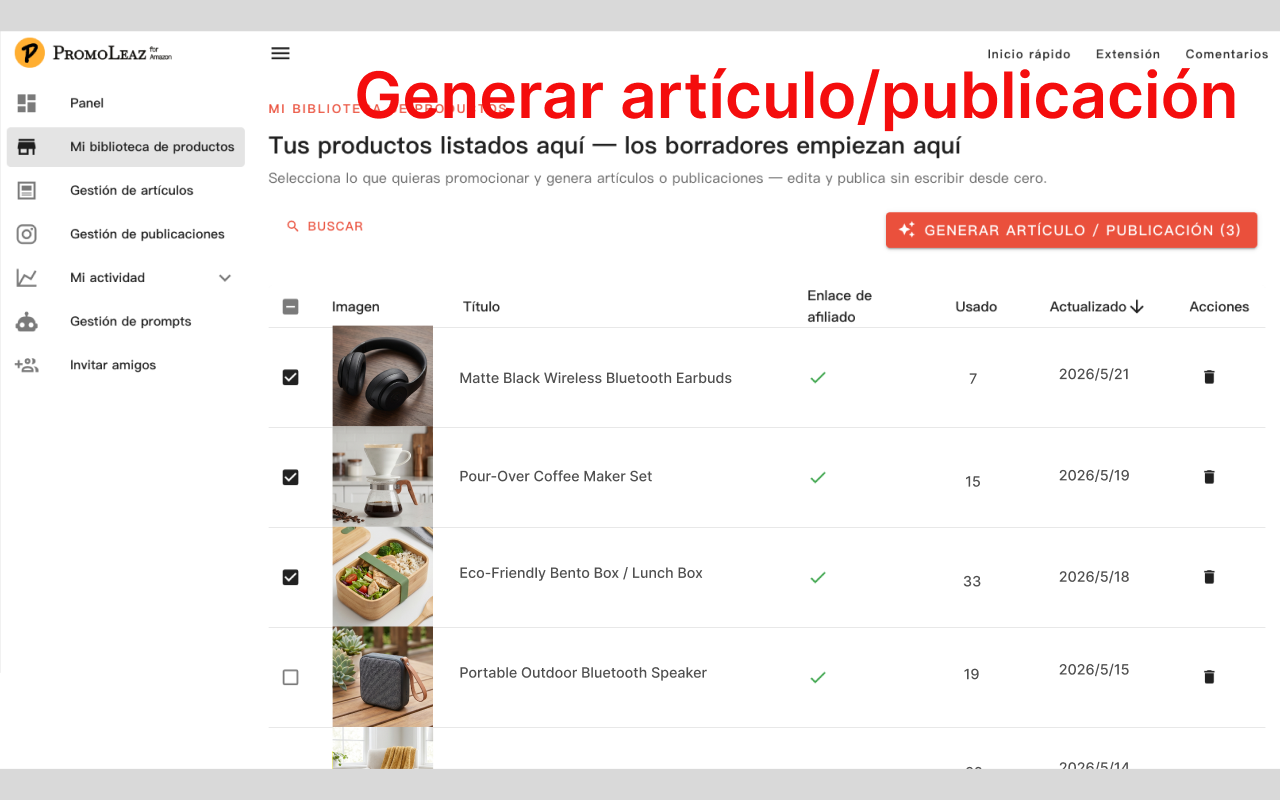
Task: Select title Eco-Friendly Bento Box / Lunch Box
Action: coord(580,573)
